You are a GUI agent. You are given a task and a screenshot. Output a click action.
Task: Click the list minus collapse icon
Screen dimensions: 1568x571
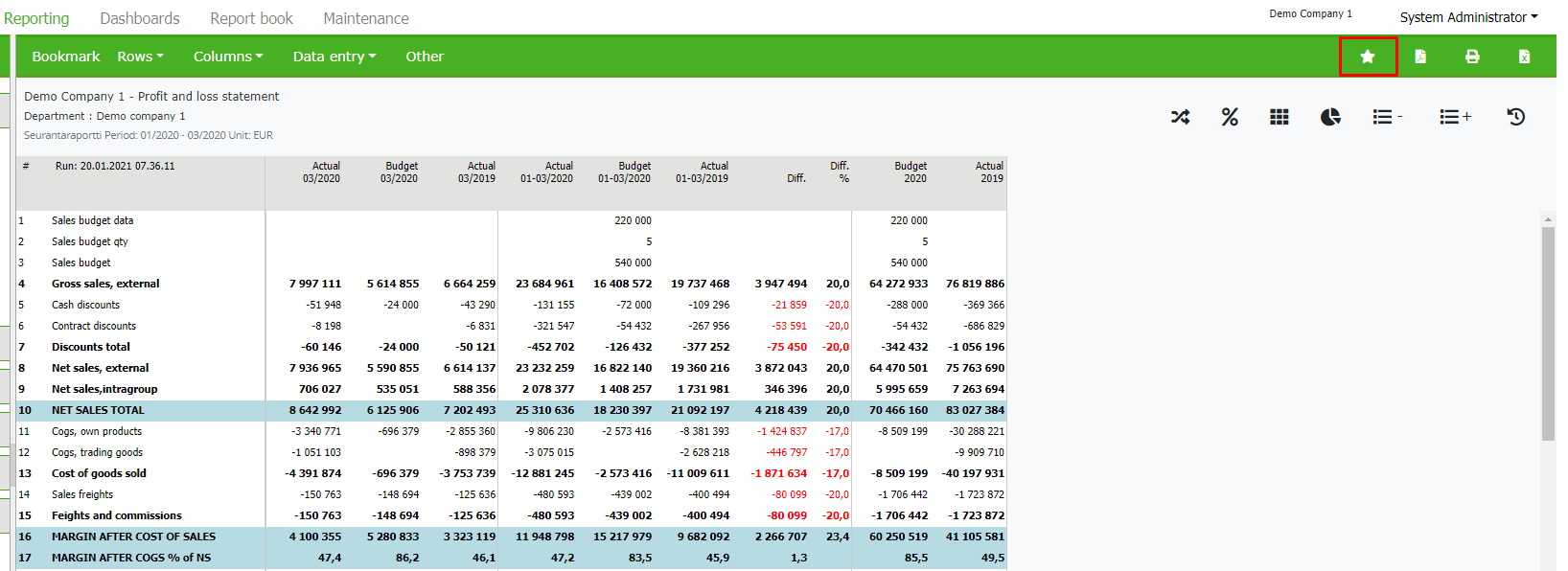[x=1387, y=117]
